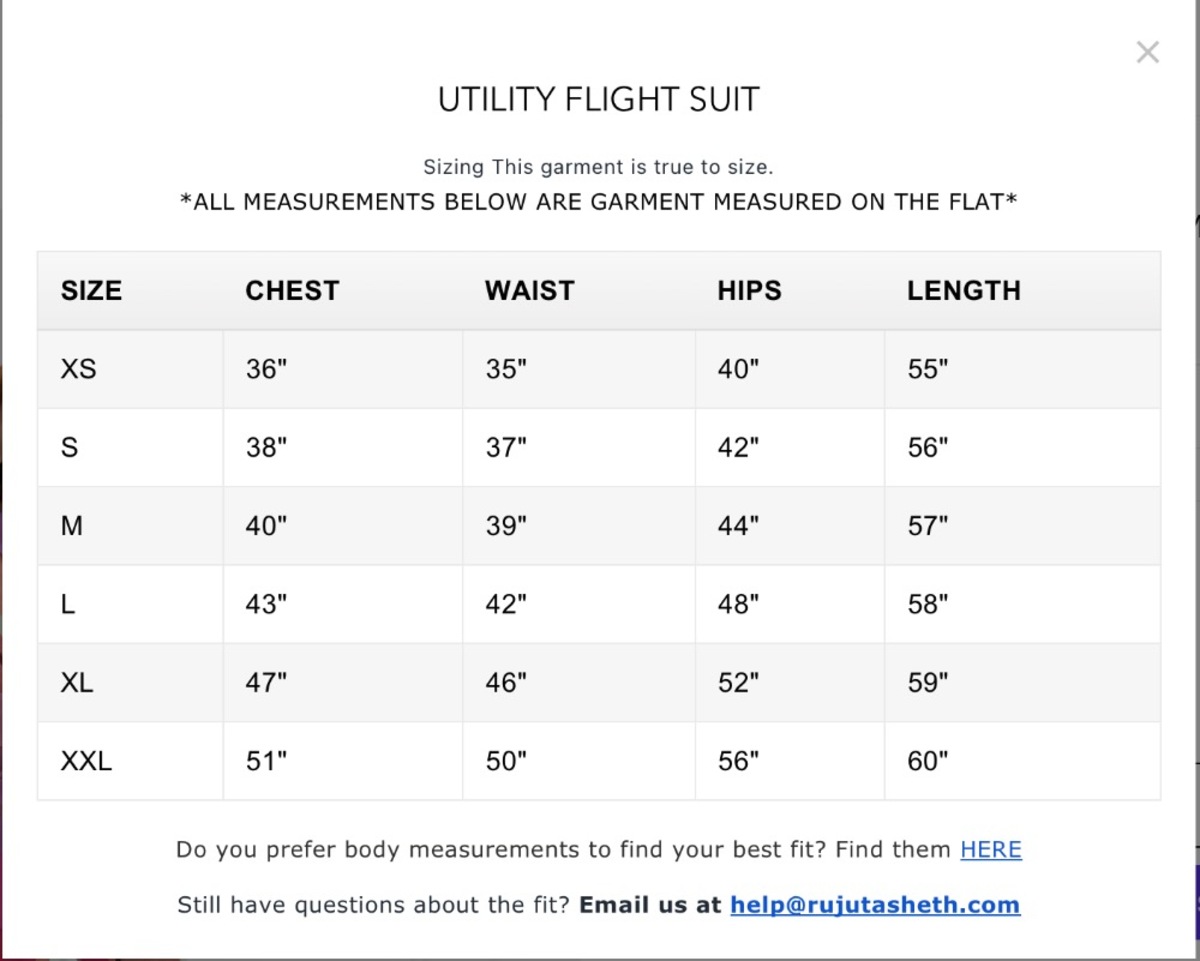Click the L hips value 48"

(738, 604)
